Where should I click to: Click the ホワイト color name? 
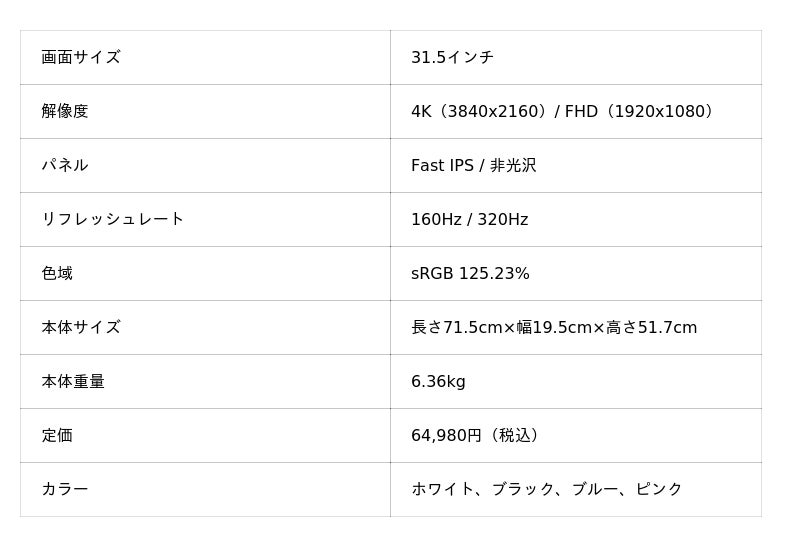442,489
